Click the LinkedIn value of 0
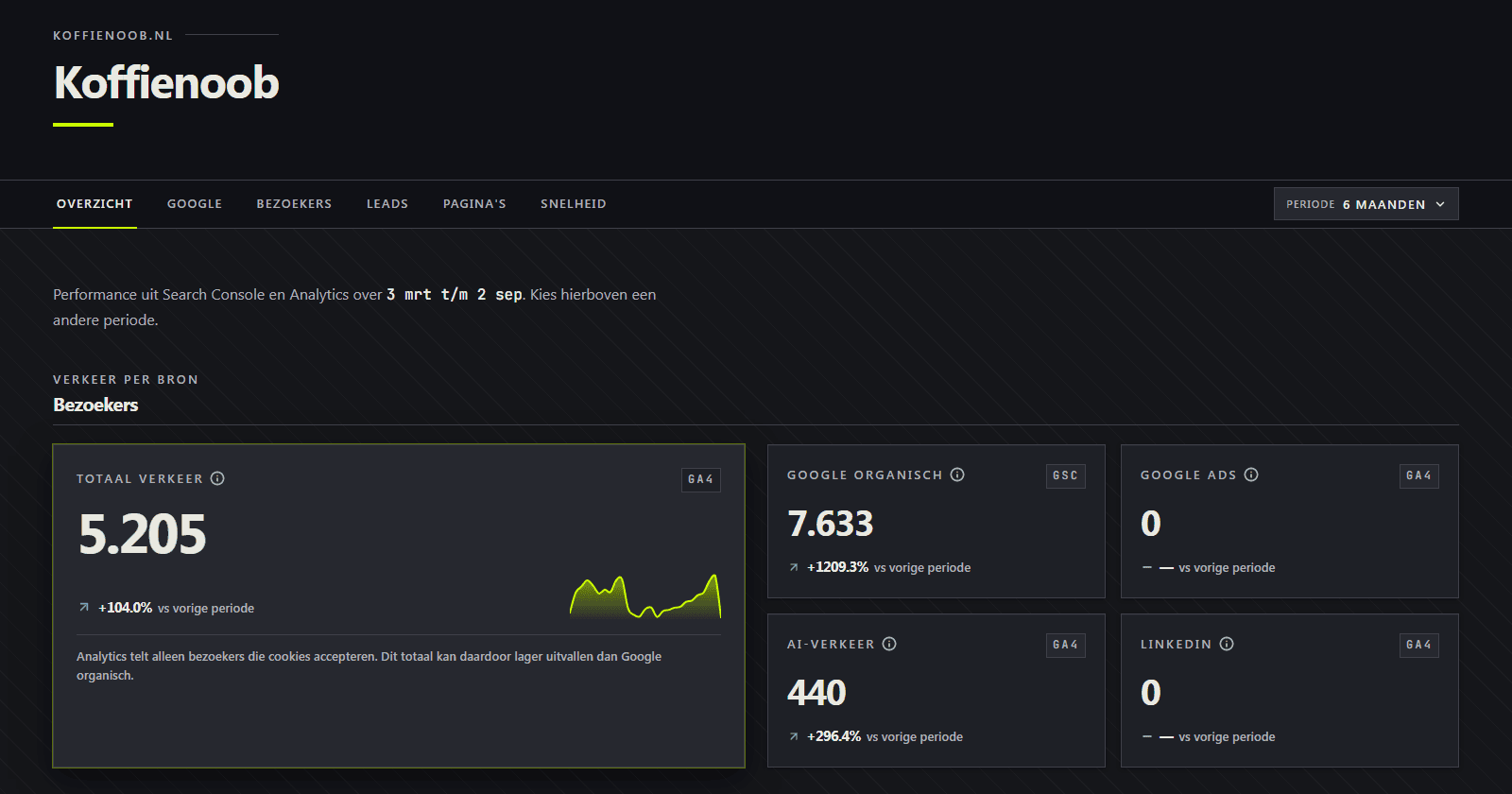 point(1150,693)
